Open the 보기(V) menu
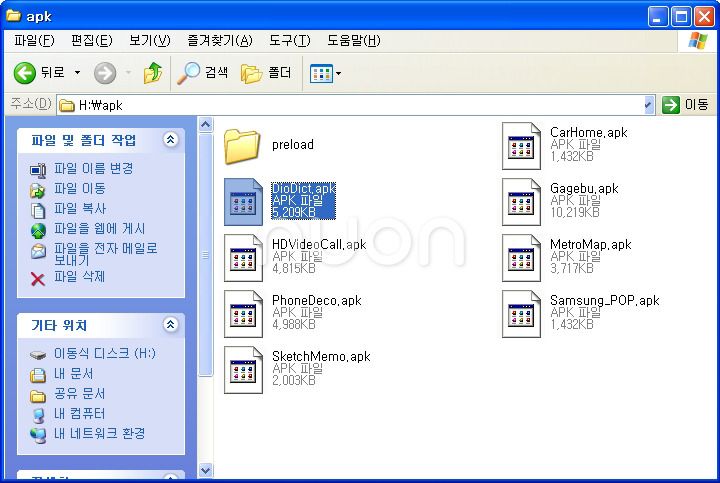This screenshot has height=483, width=720. pos(149,40)
